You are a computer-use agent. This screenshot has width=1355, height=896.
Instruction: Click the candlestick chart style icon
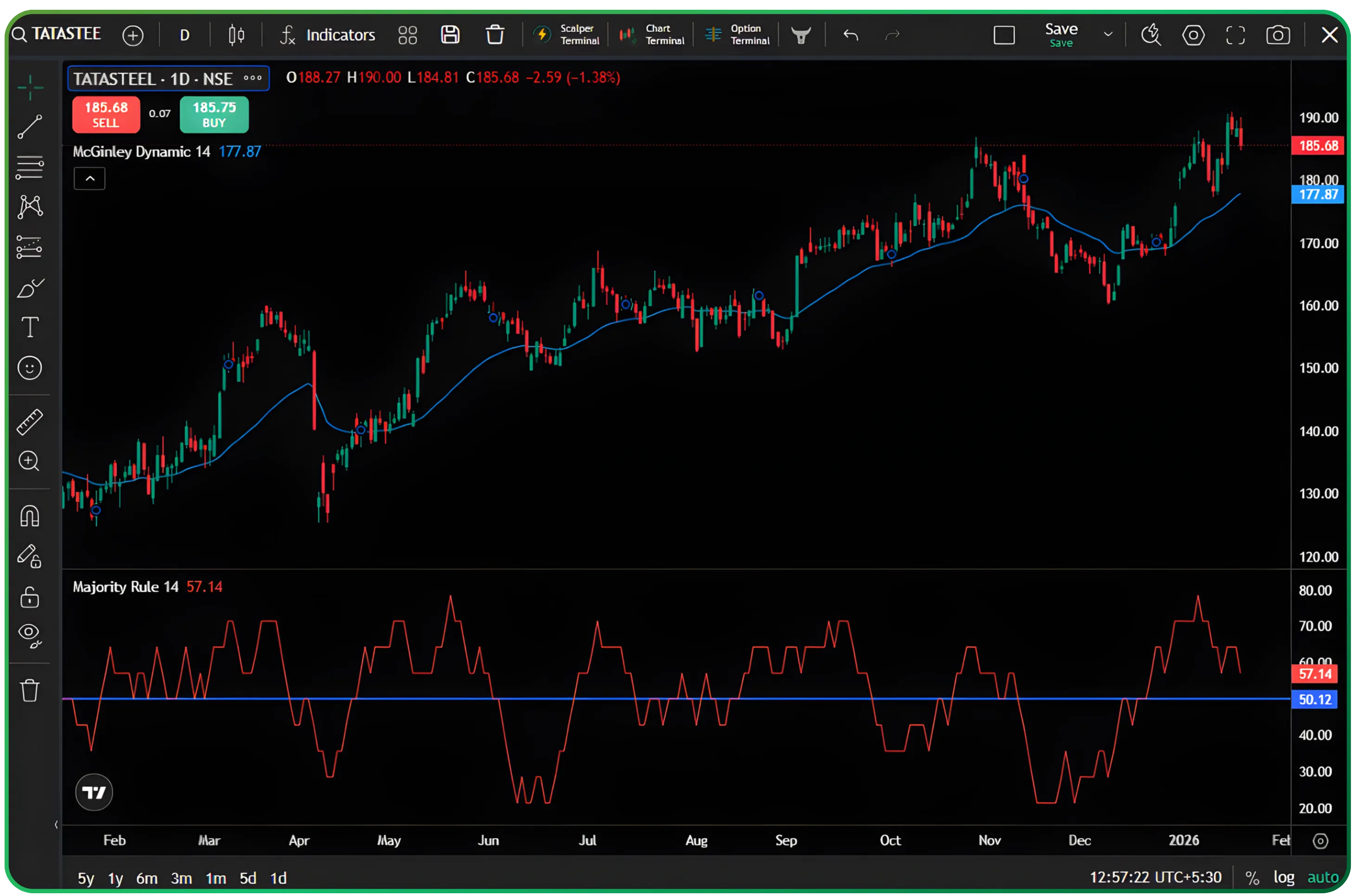[236, 35]
